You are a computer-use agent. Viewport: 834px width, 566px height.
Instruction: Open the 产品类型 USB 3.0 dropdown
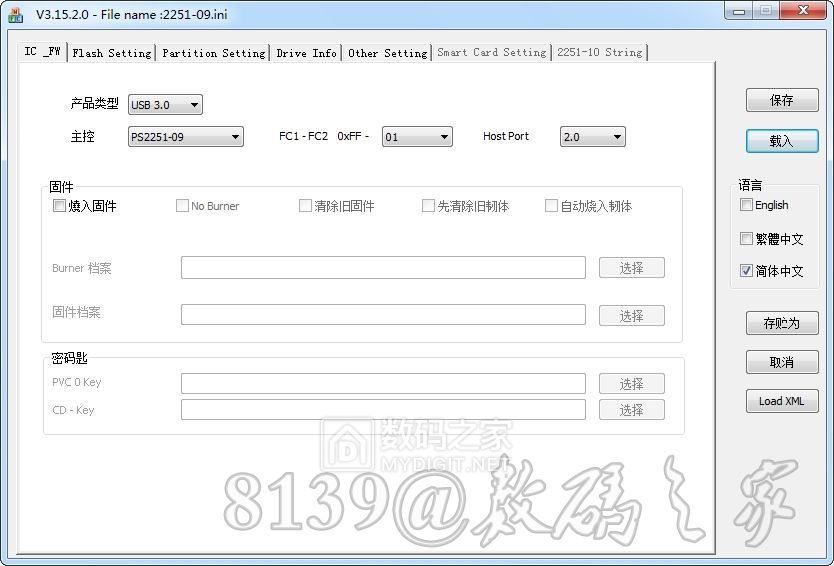165,105
